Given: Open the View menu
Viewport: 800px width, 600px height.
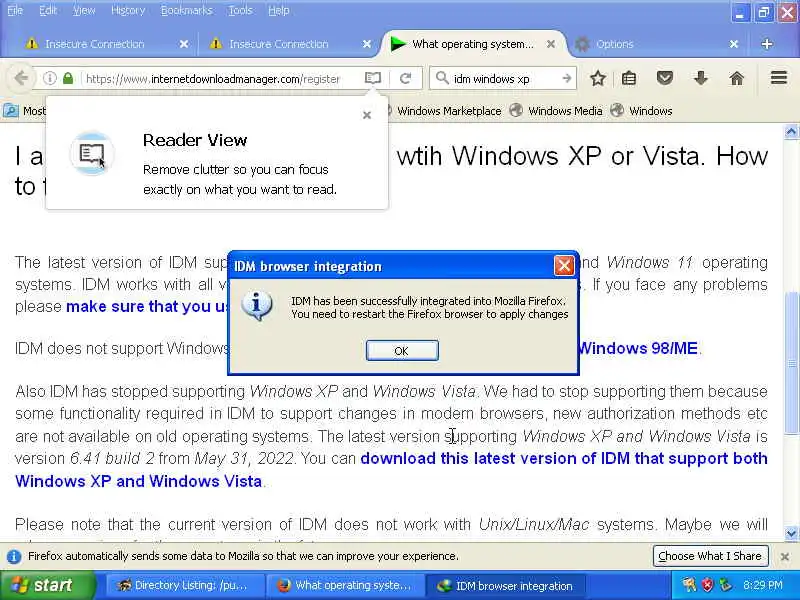Looking at the screenshot, I should (84, 10).
